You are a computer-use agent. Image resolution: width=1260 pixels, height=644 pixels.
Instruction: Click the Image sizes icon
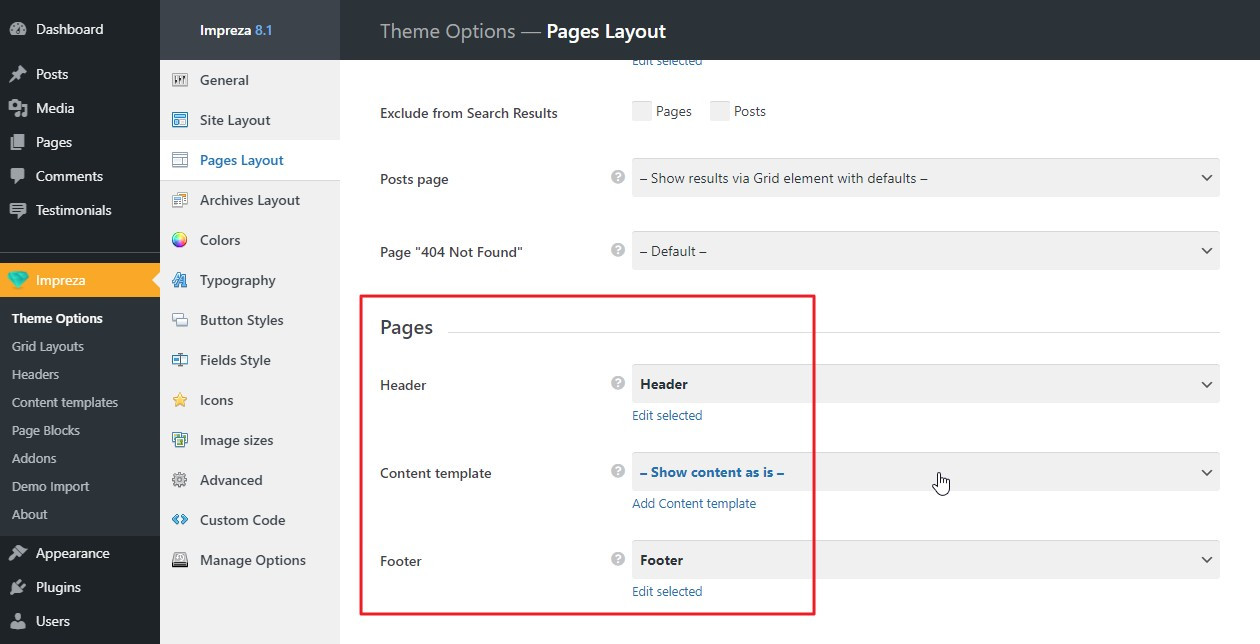[x=180, y=440]
